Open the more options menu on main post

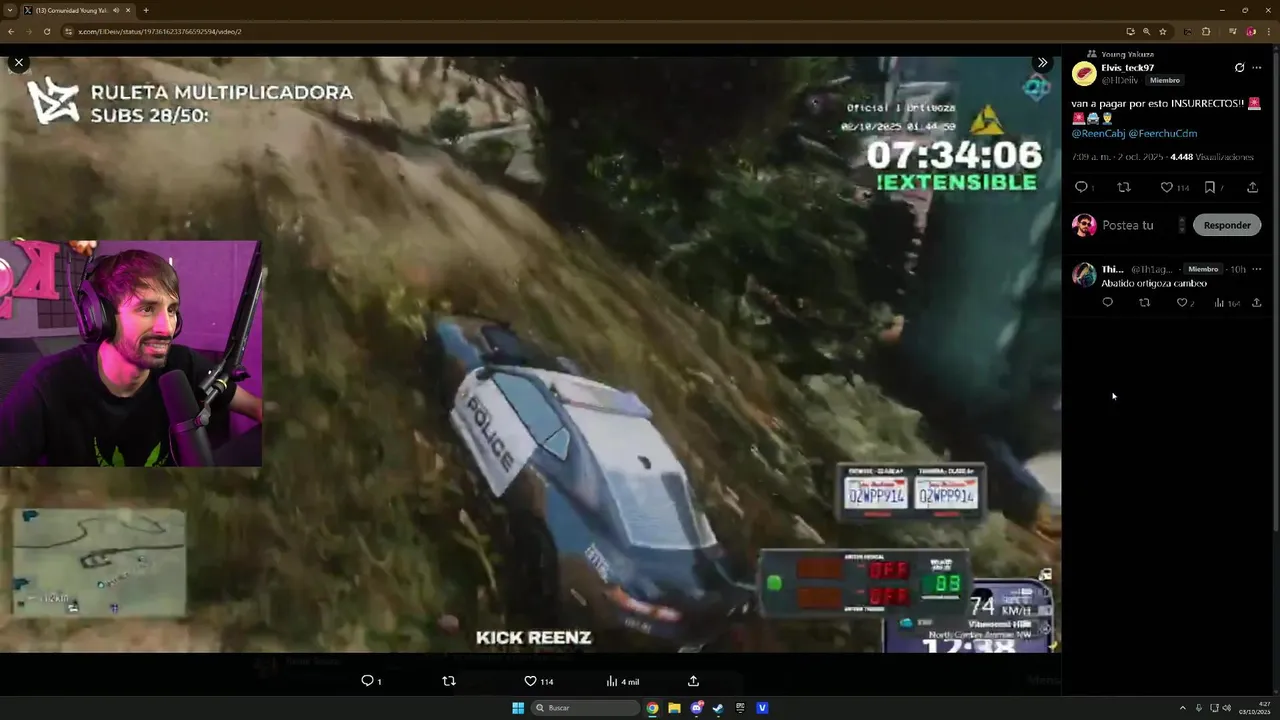tap(1256, 68)
